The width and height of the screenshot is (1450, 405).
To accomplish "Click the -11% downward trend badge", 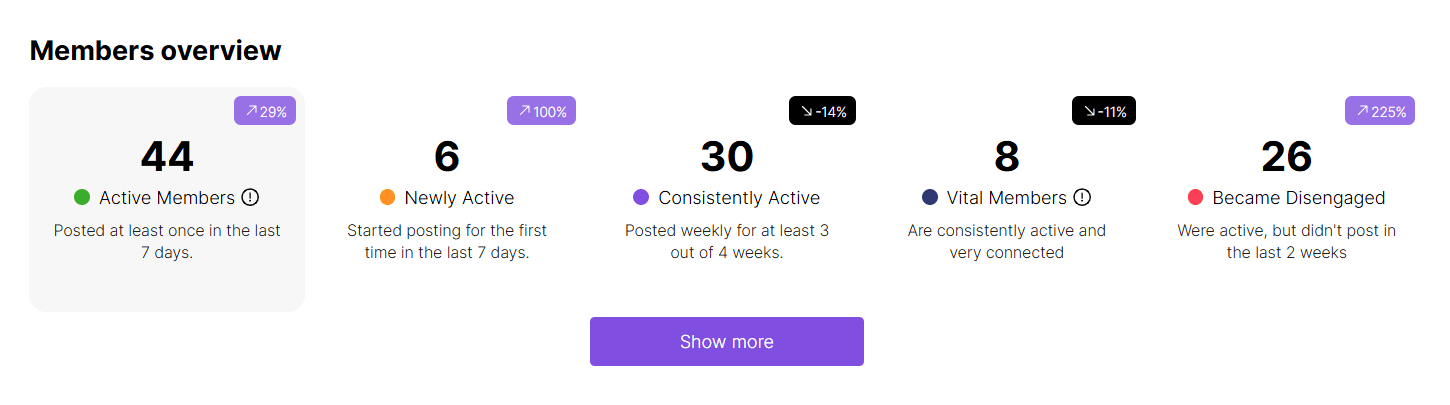I will pyautogui.click(x=1104, y=111).
